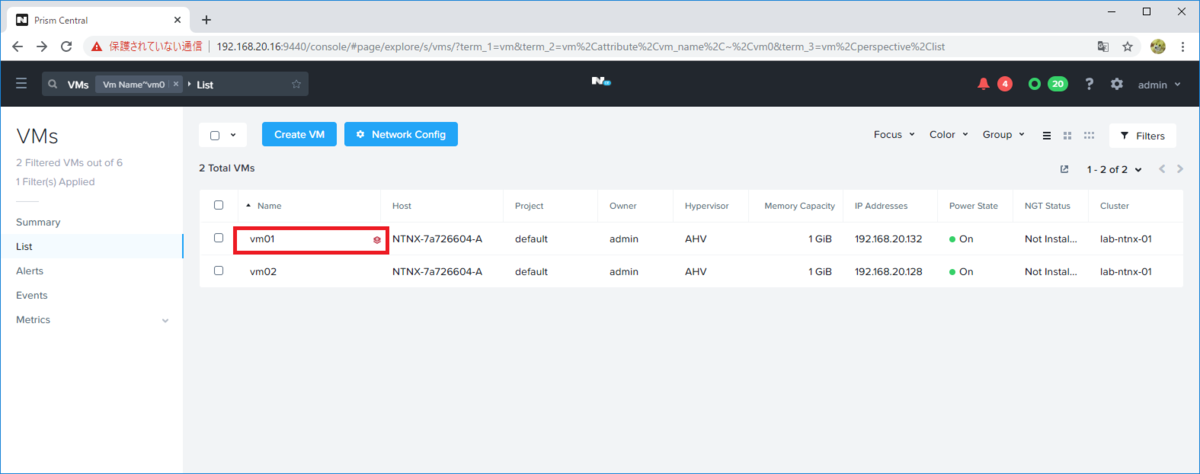Bookmark page with the browser star
The height and width of the screenshot is (474, 1200).
coord(1128,46)
